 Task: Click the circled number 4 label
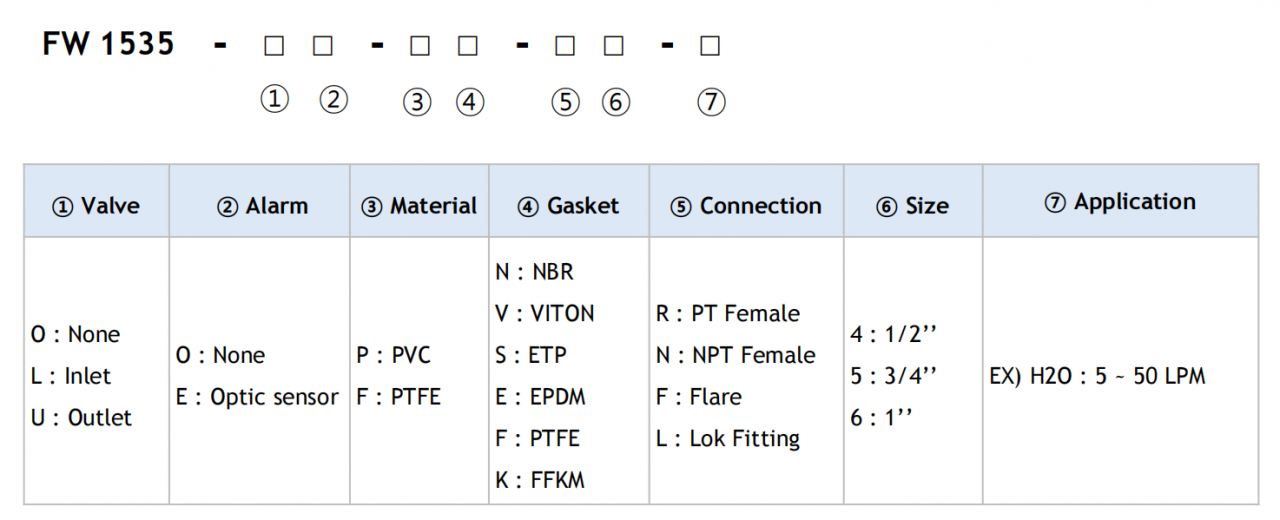(x=469, y=102)
